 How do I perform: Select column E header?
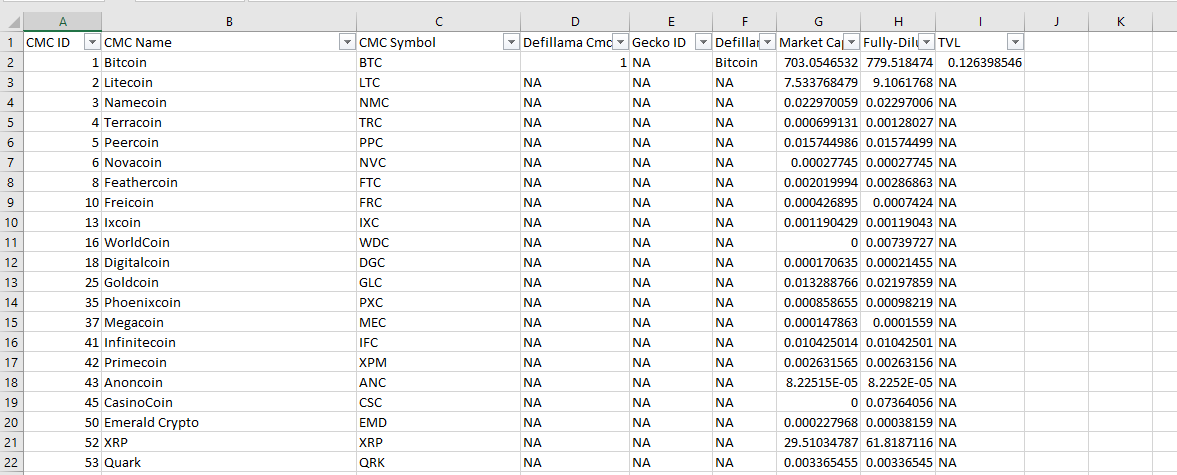click(671, 22)
